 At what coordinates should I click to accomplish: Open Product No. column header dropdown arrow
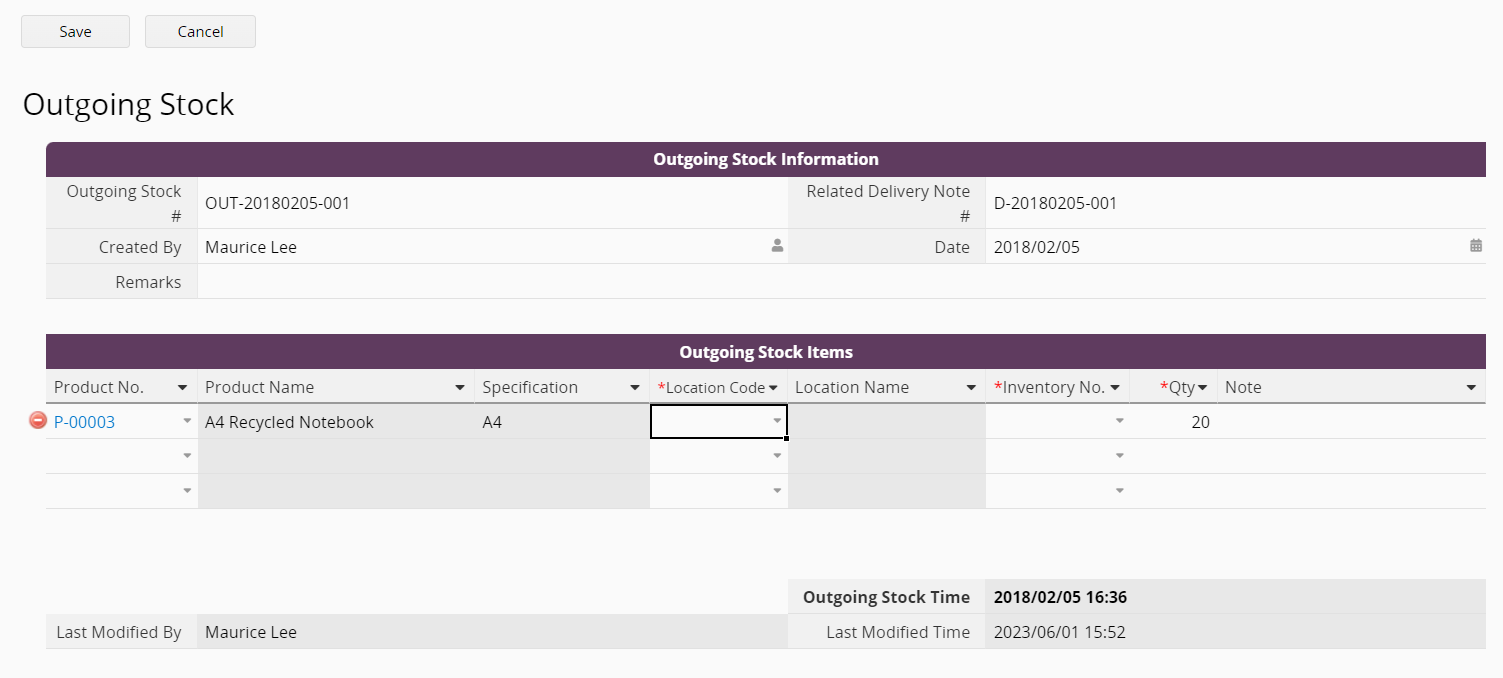(x=182, y=388)
